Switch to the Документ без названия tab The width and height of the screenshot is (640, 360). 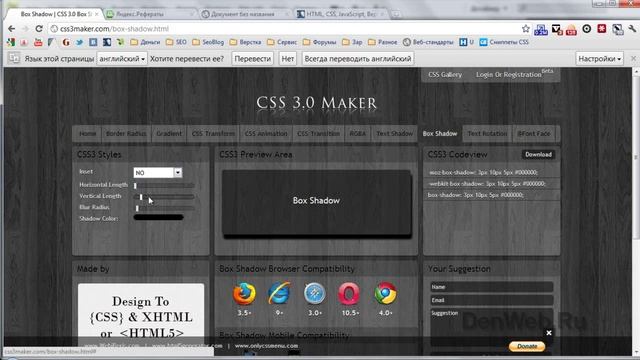(x=245, y=14)
